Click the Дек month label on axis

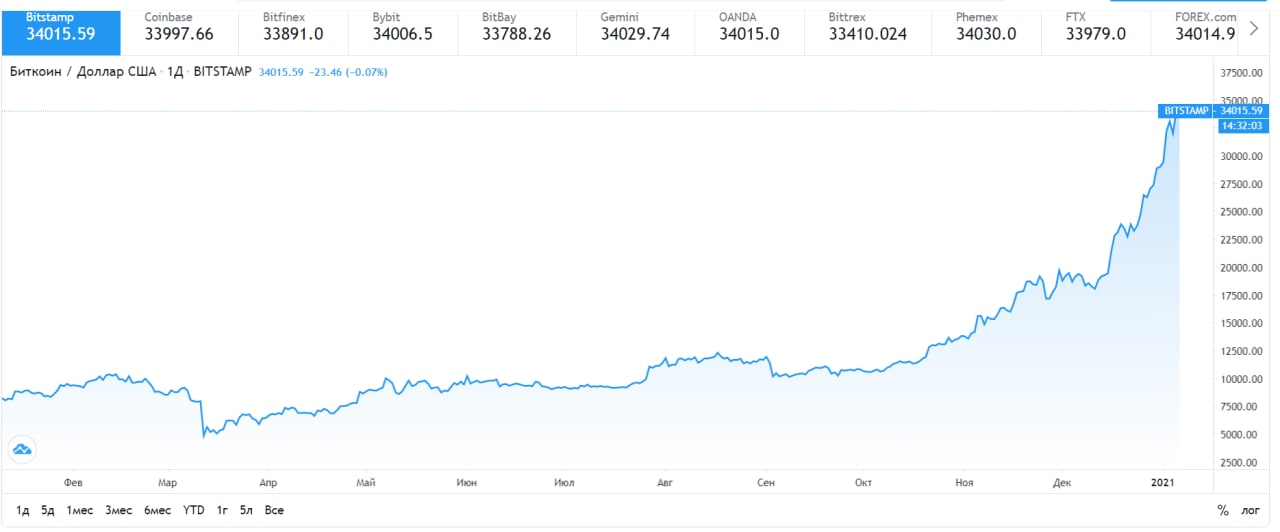(x=1061, y=482)
